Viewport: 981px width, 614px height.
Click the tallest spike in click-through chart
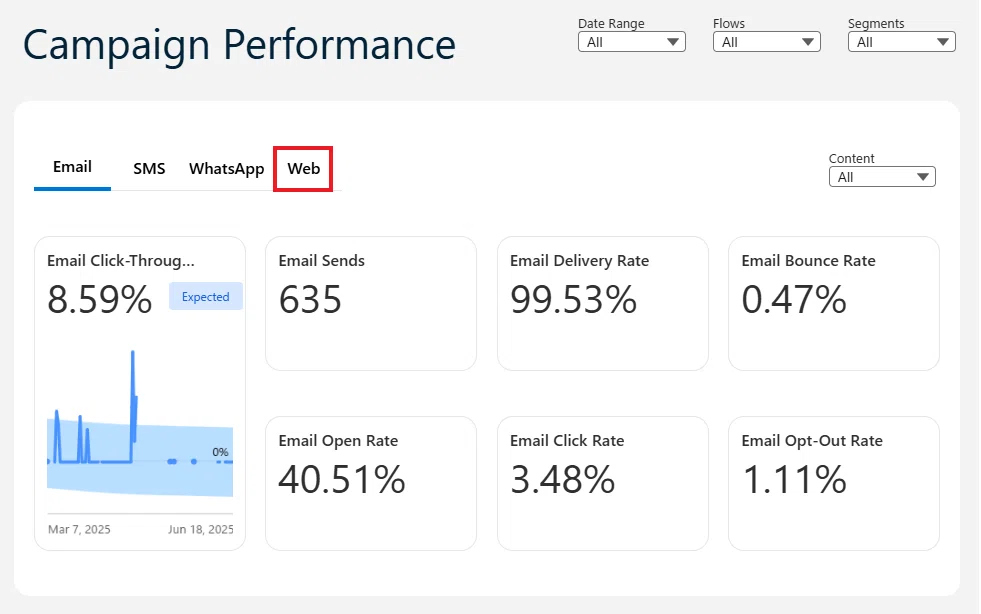click(x=133, y=354)
